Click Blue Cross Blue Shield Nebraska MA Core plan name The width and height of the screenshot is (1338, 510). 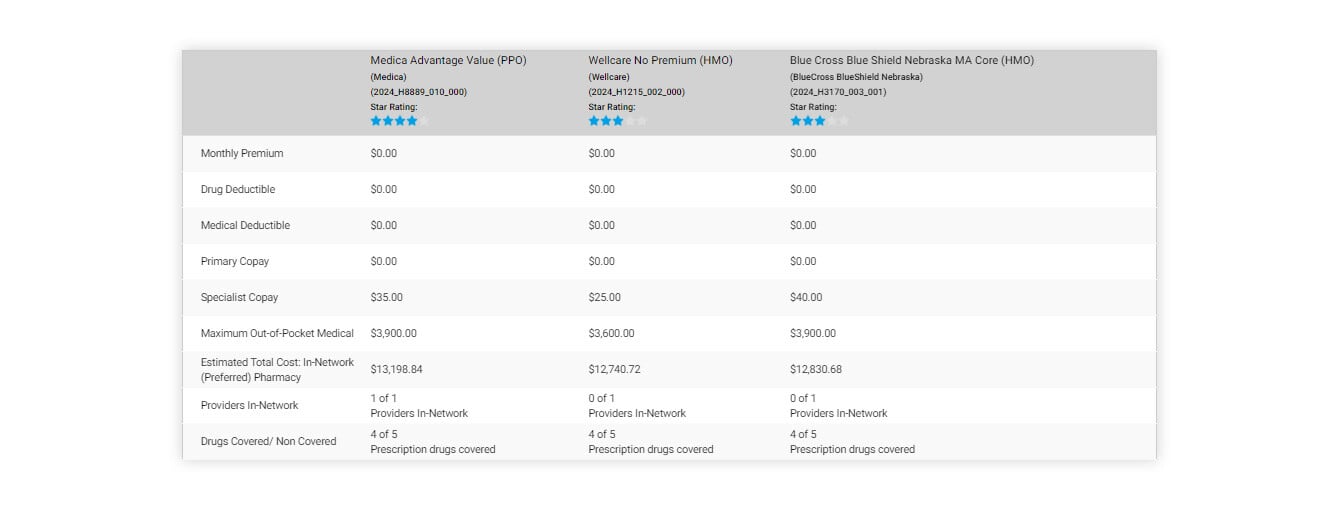tap(912, 60)
